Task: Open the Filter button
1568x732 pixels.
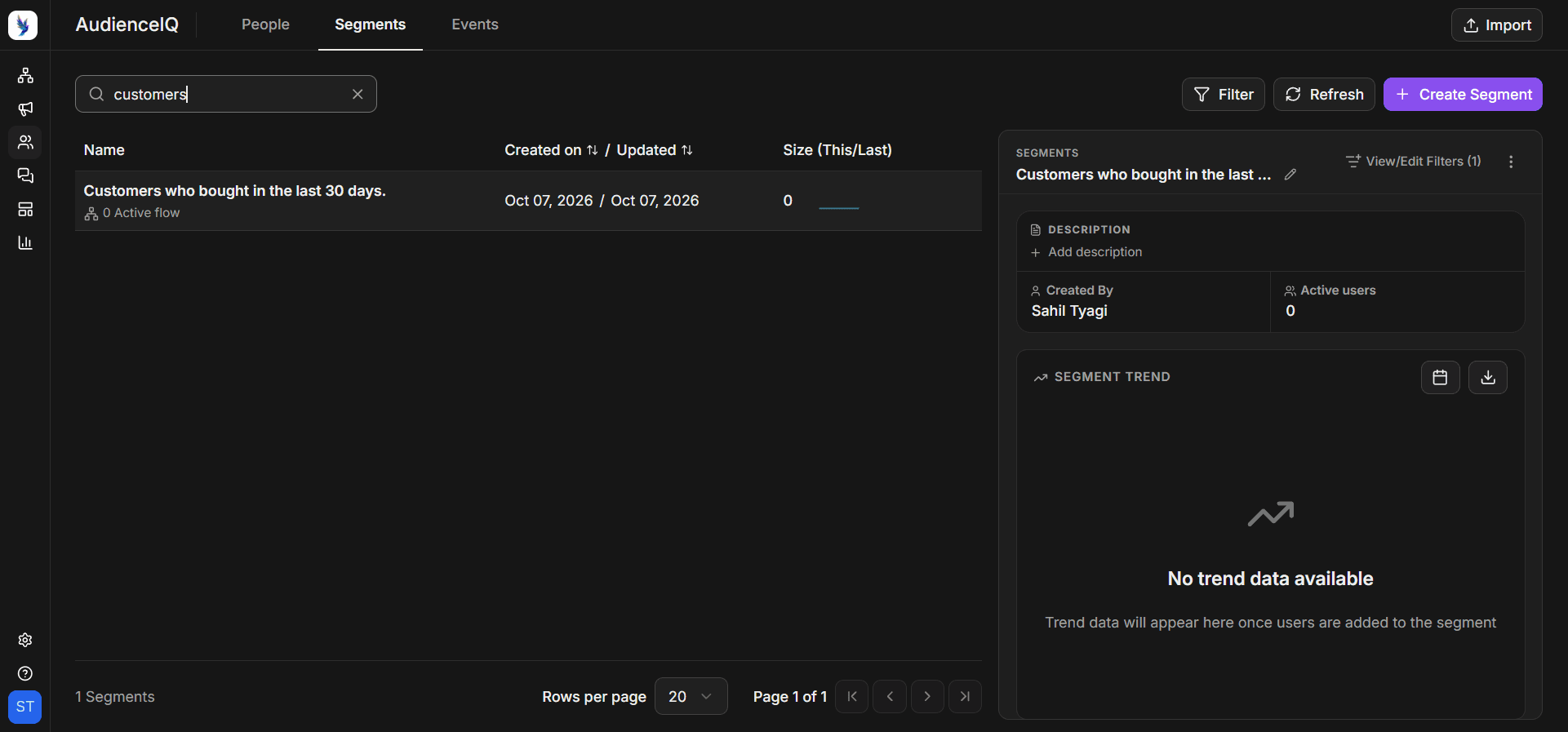Action: 1223,94
